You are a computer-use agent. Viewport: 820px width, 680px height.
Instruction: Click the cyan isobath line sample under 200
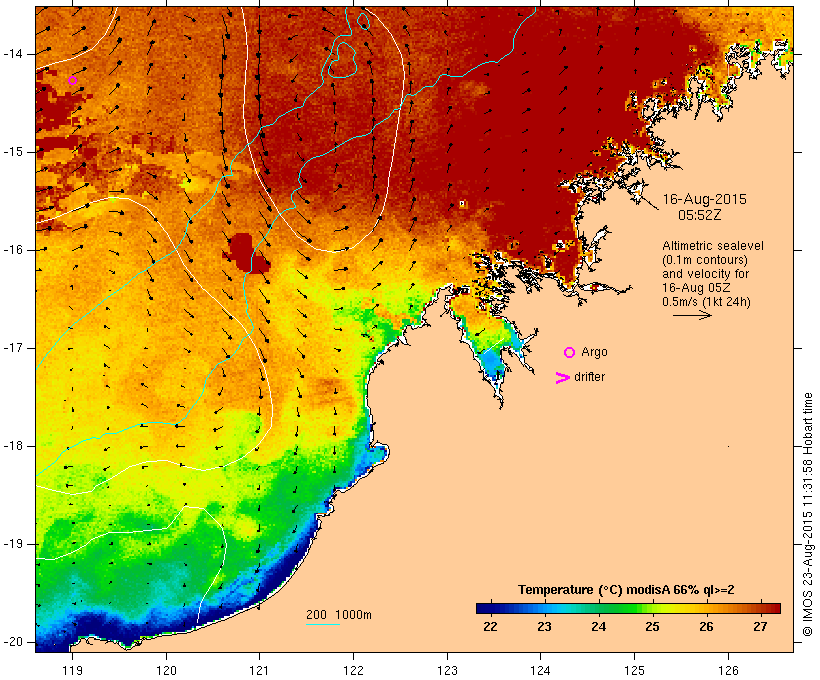click(323, 624)
